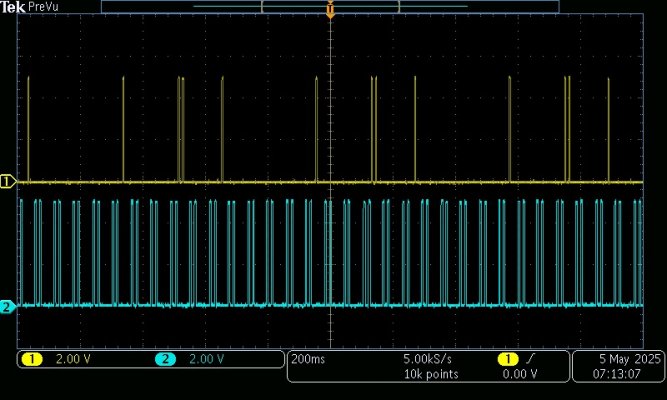Click the yellow channel 1 badge in readout
This screenshot has width=667, height=400.
point(32,360)
